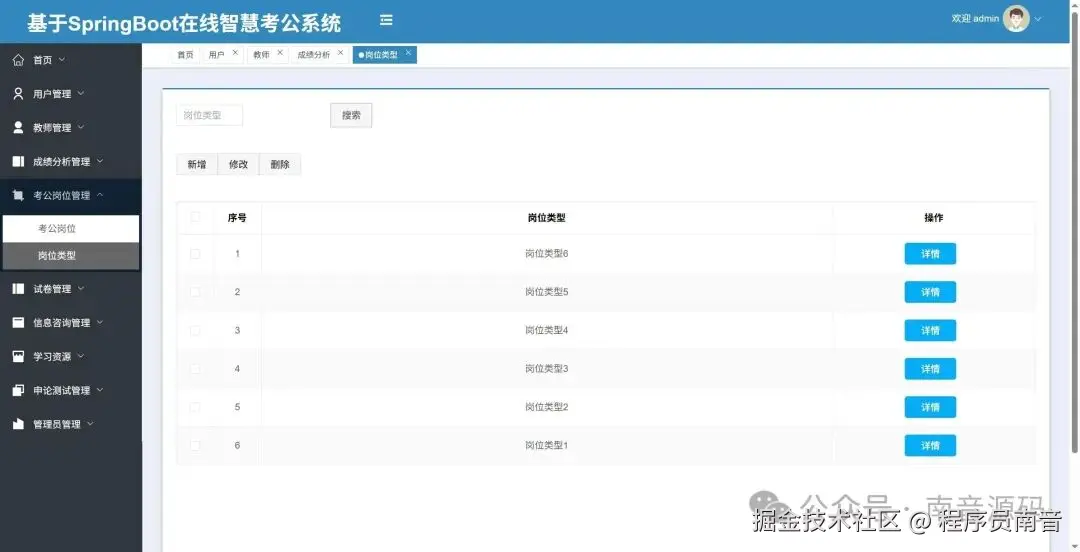Check the box for row 岗位类型3
The image size is (1080, 552).
pyautogui.click(x=195, y=369)
